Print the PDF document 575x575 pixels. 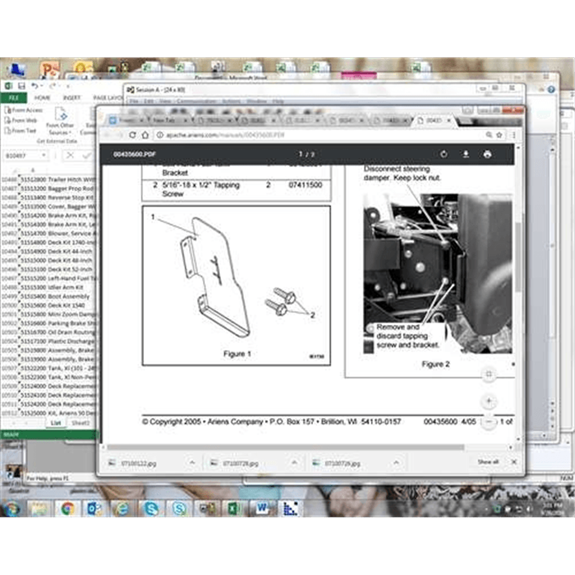(487, 154)
